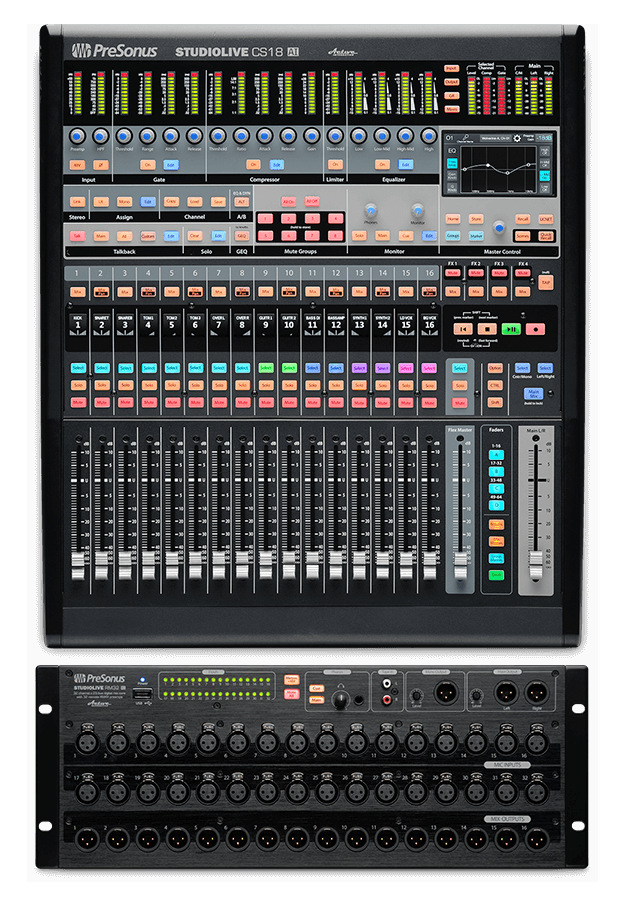This screenshot has width=625, height=915.
Task: Start playback with the green play/pause button
Action: point(511,329)
